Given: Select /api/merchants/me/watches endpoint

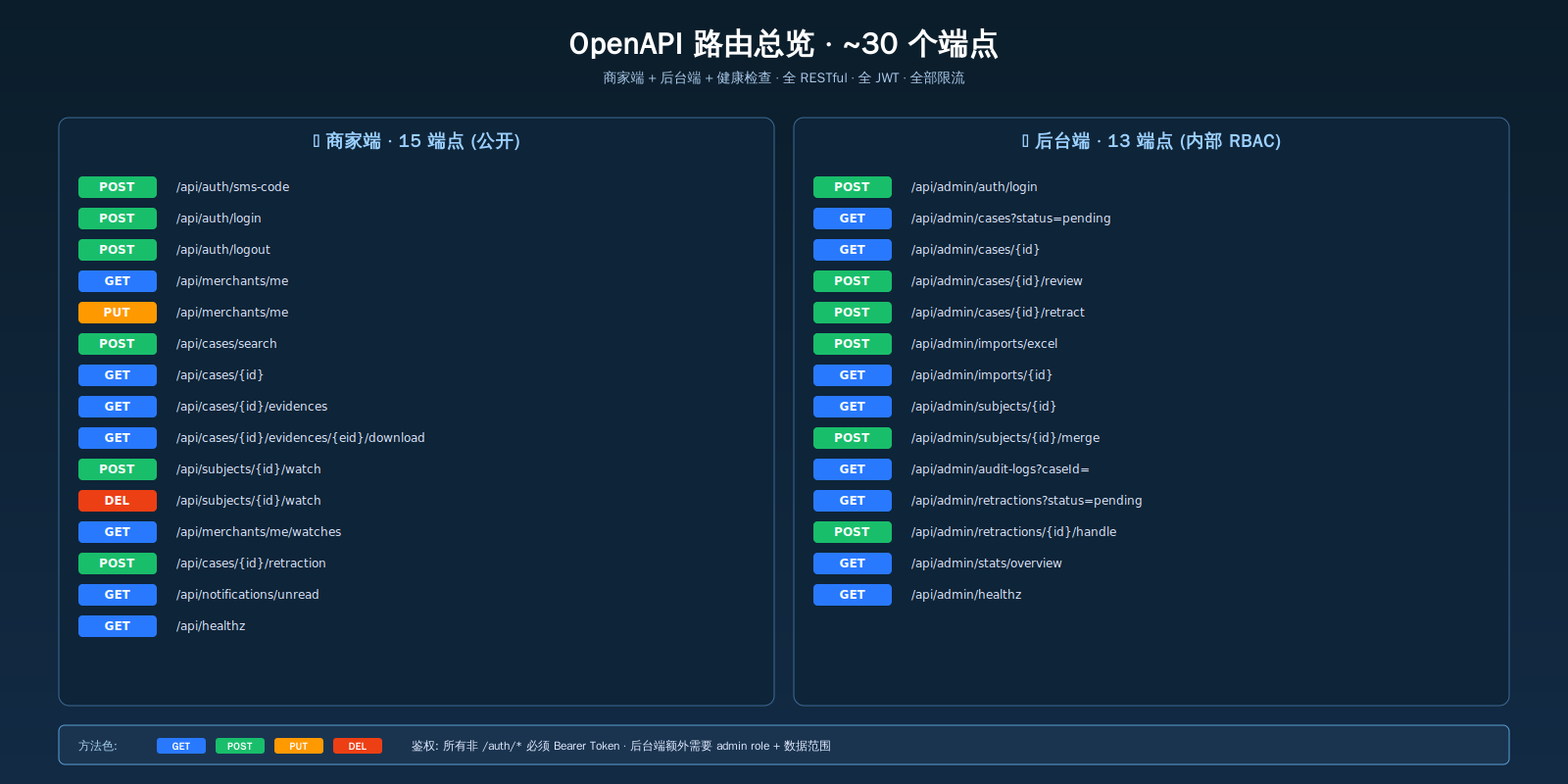Looking at the screenshot, I should 259,532.
